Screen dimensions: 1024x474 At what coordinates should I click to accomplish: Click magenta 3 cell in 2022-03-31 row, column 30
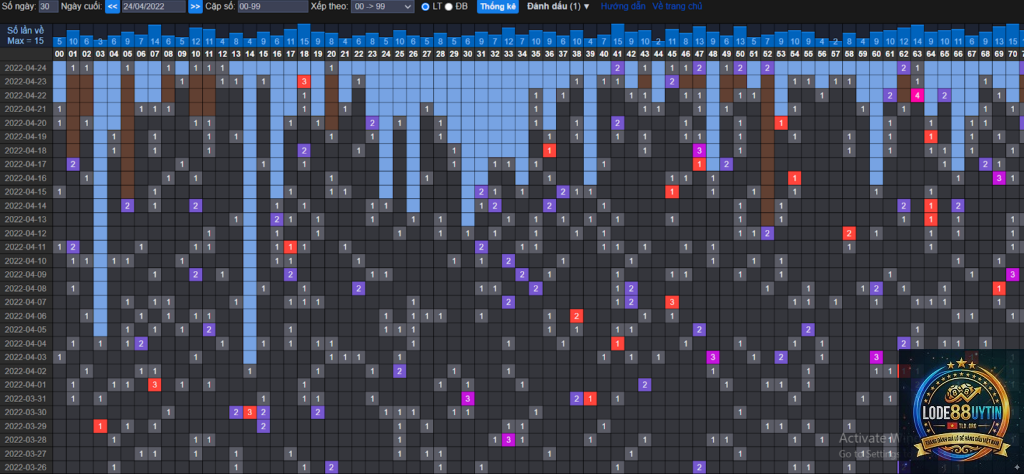(467, 398)
